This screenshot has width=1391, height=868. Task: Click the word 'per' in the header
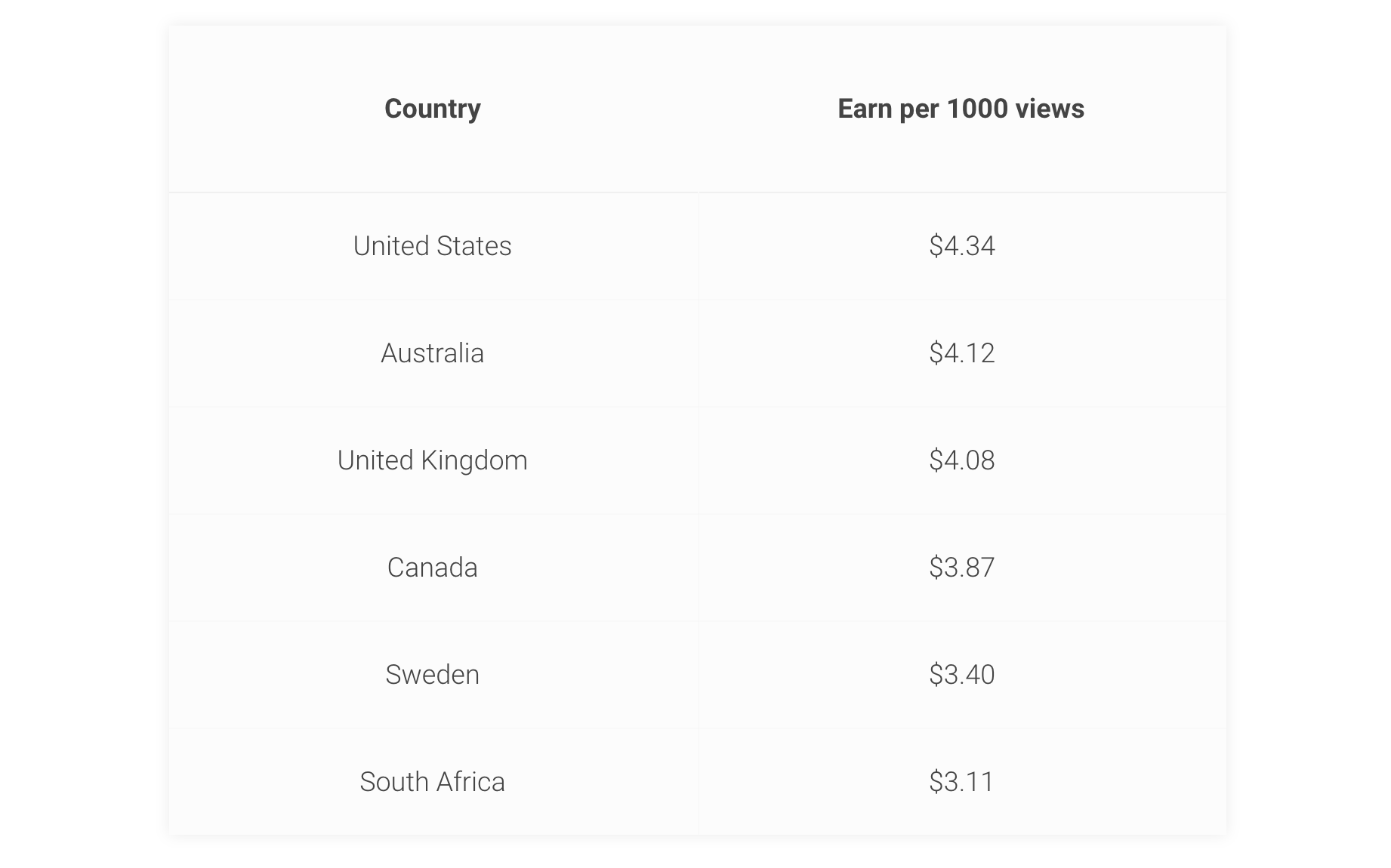coord(918,110)
